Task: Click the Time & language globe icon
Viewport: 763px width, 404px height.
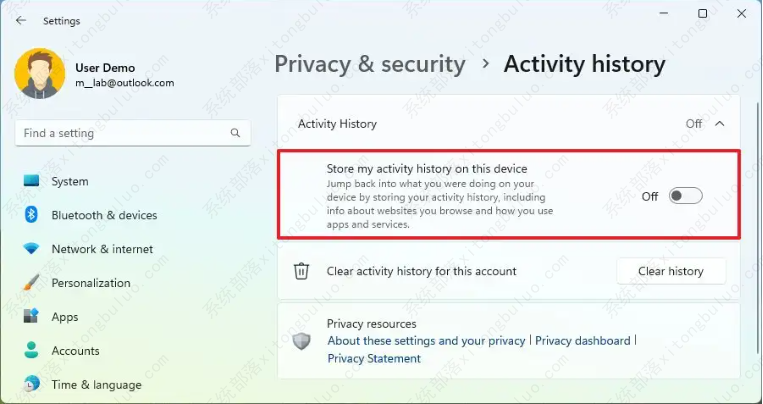Action: (32, 384)
